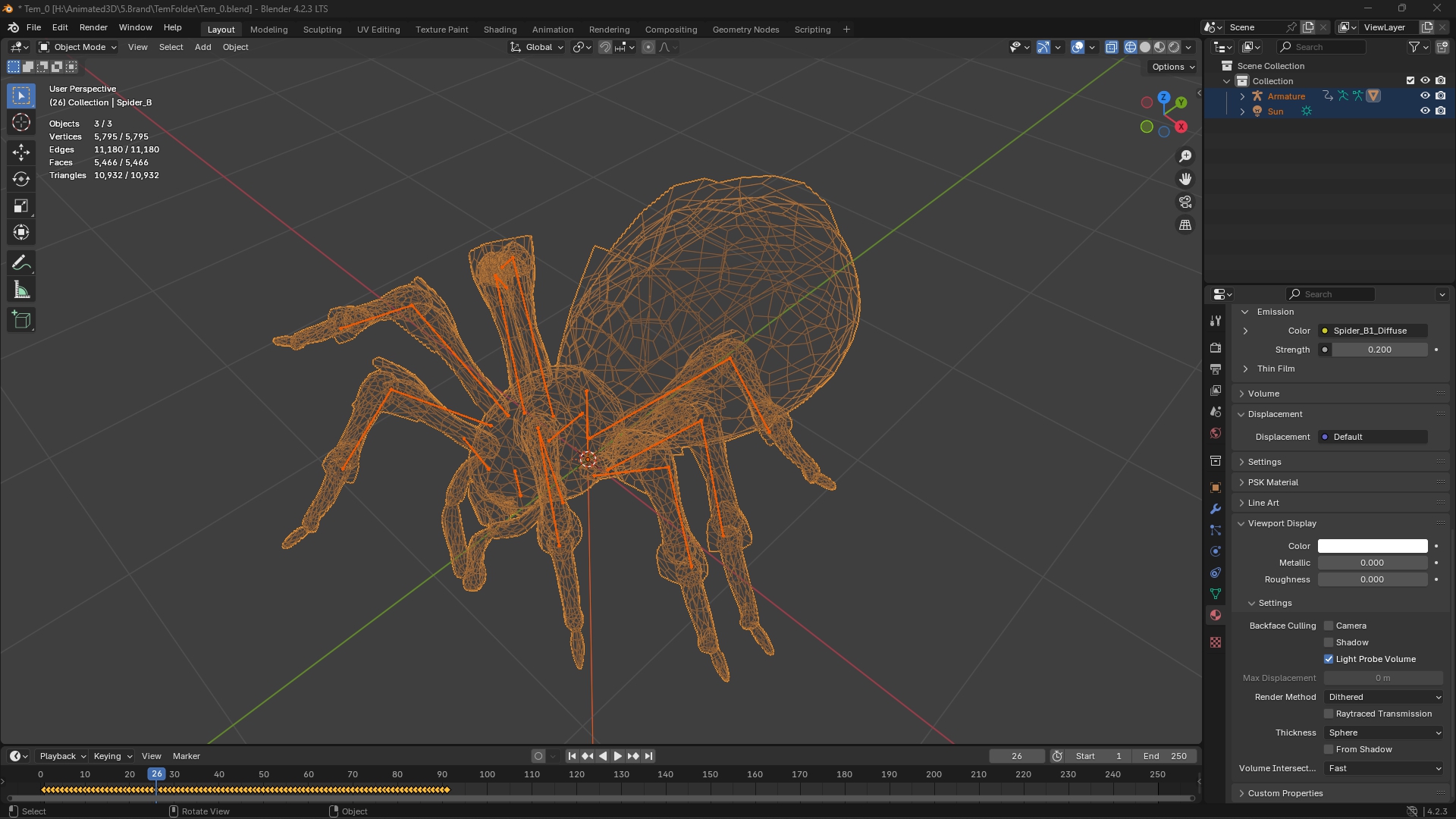Open the Add Cube tool

click(20, 319)
